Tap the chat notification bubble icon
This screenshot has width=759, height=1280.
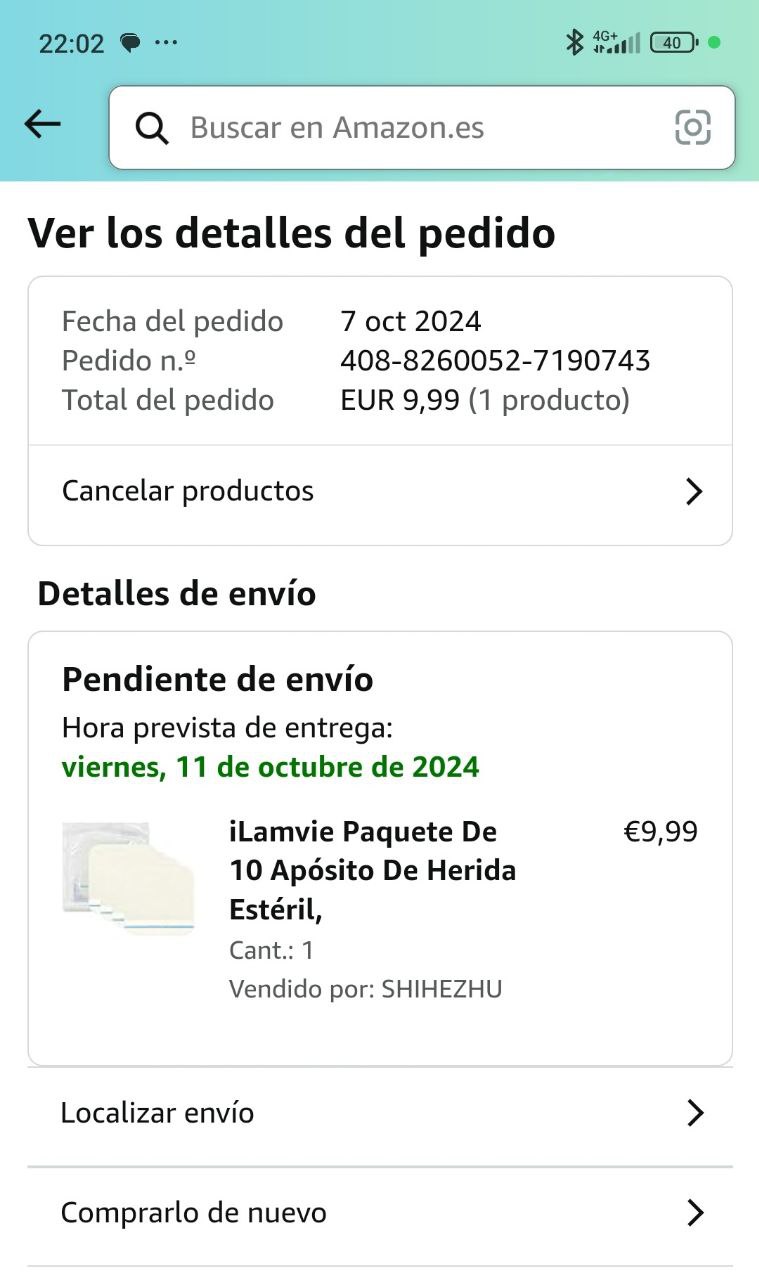[130, 43]
